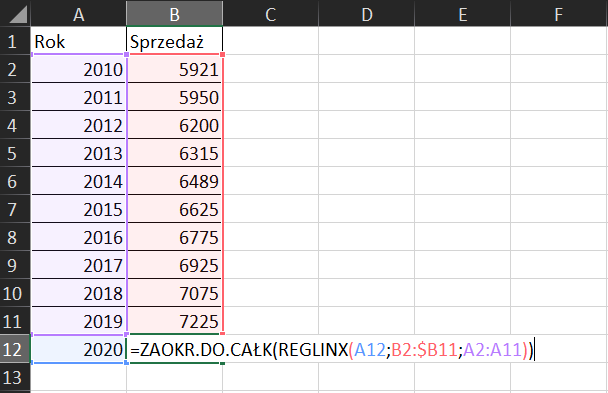Viewport: 608px width, 393px height.
Task: Click empty cell D5
Action: point(366,153)
